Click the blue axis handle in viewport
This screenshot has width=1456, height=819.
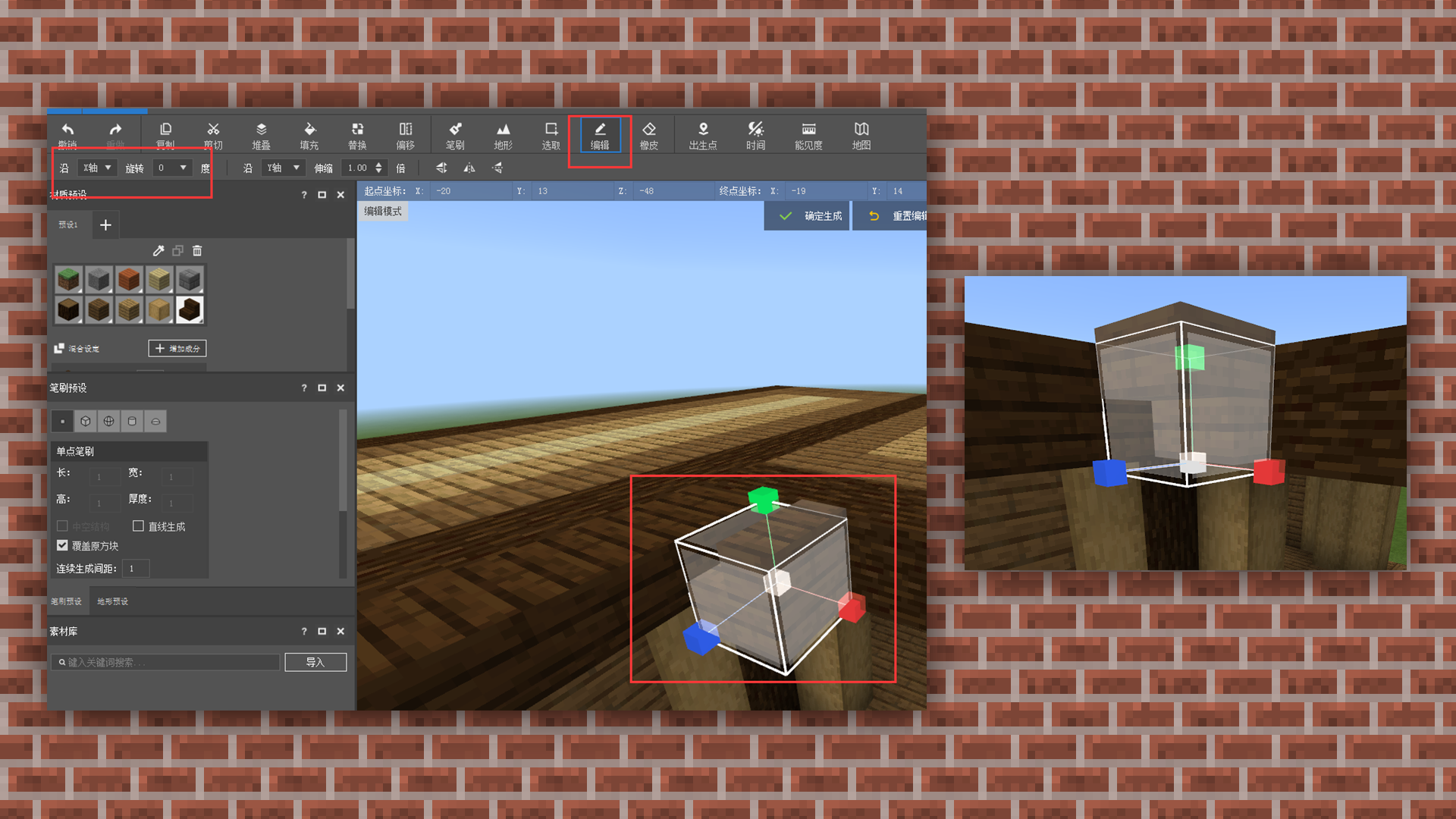point(701,637)
